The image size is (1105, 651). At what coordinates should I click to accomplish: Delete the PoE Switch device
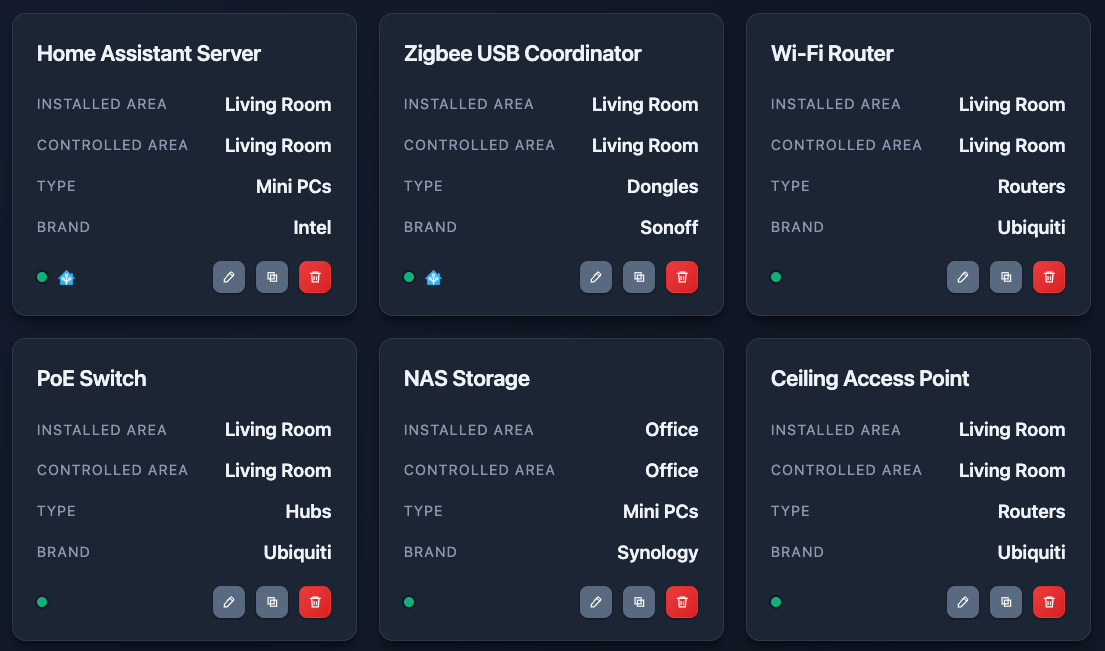[315, 602]
